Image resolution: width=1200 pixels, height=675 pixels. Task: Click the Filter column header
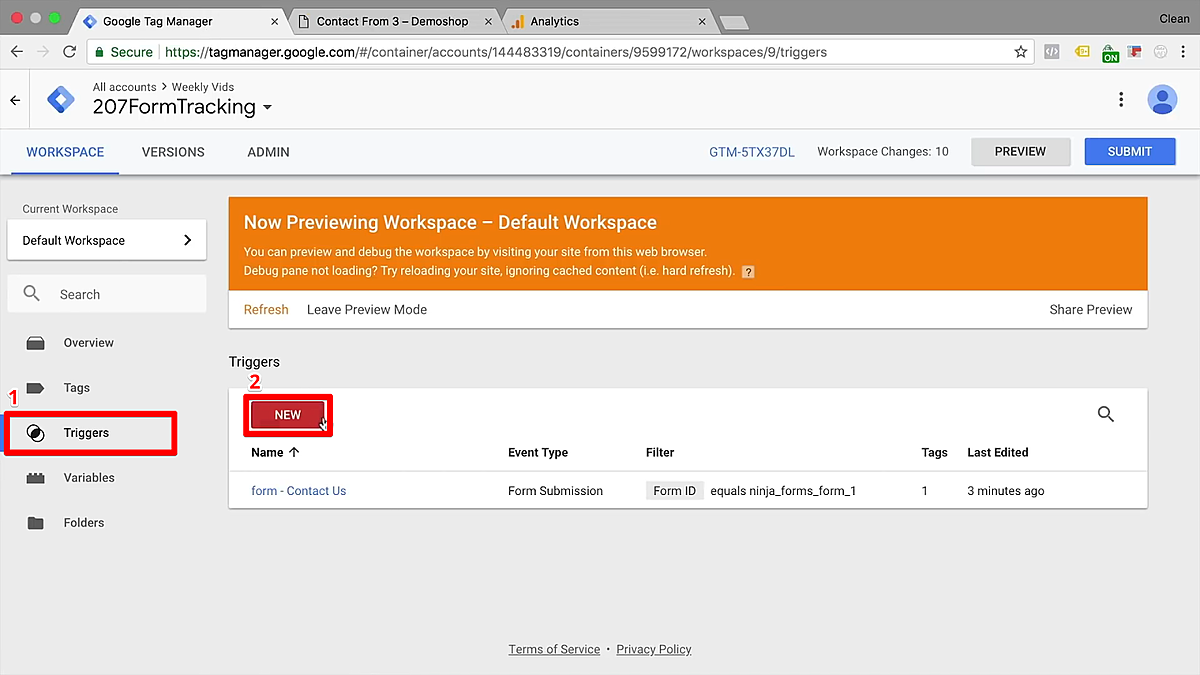660,453
